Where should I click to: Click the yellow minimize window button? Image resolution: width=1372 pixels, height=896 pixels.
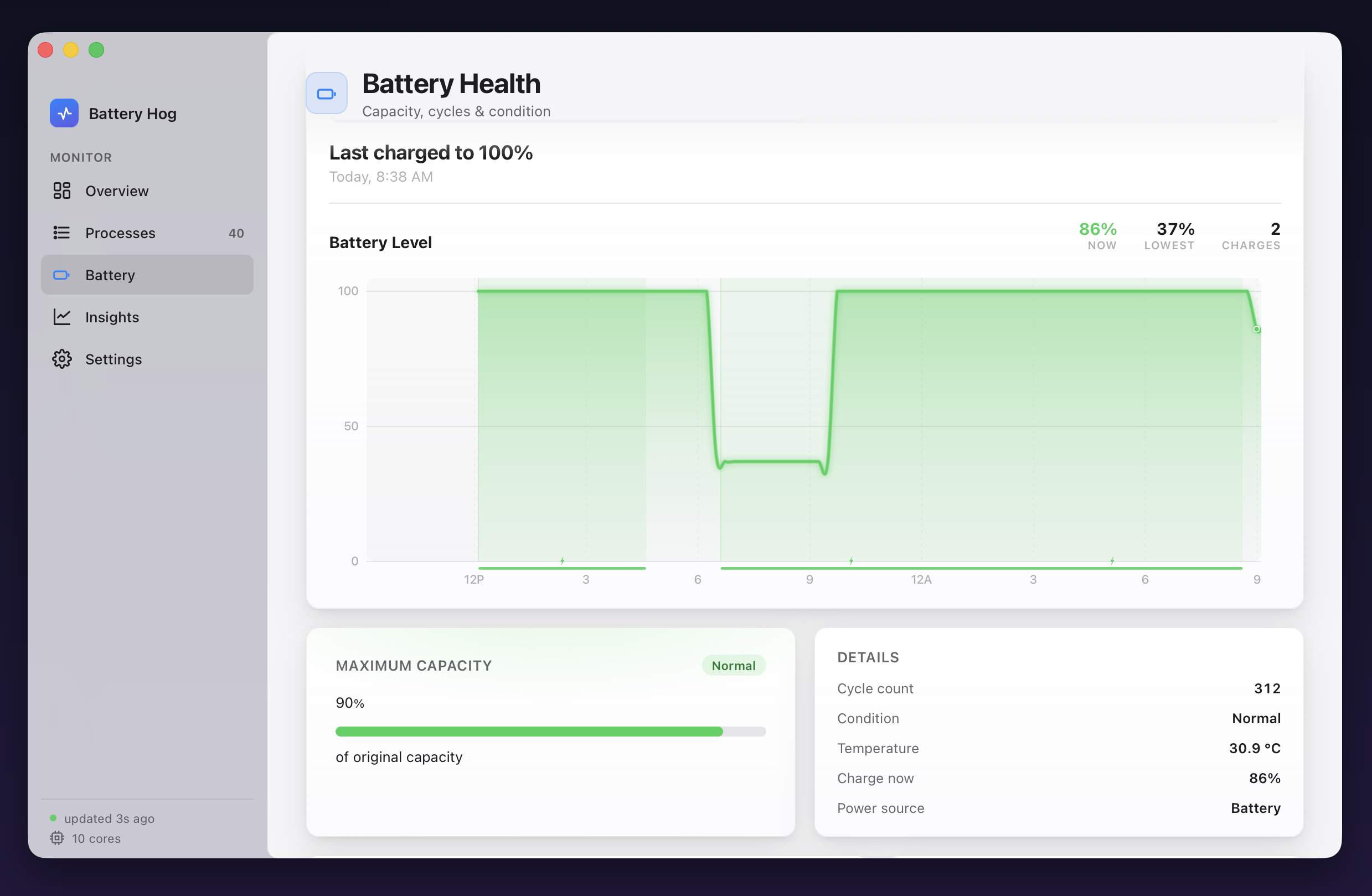tap(71, 50)
